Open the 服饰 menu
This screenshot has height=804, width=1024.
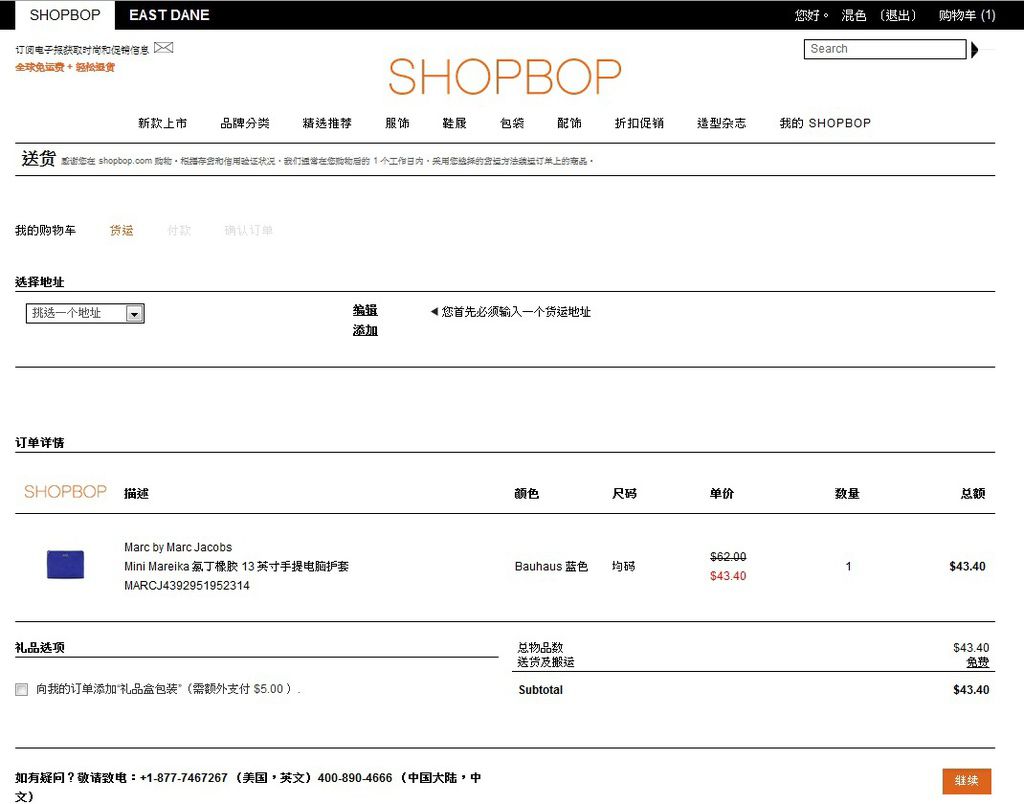pos(397,123)
